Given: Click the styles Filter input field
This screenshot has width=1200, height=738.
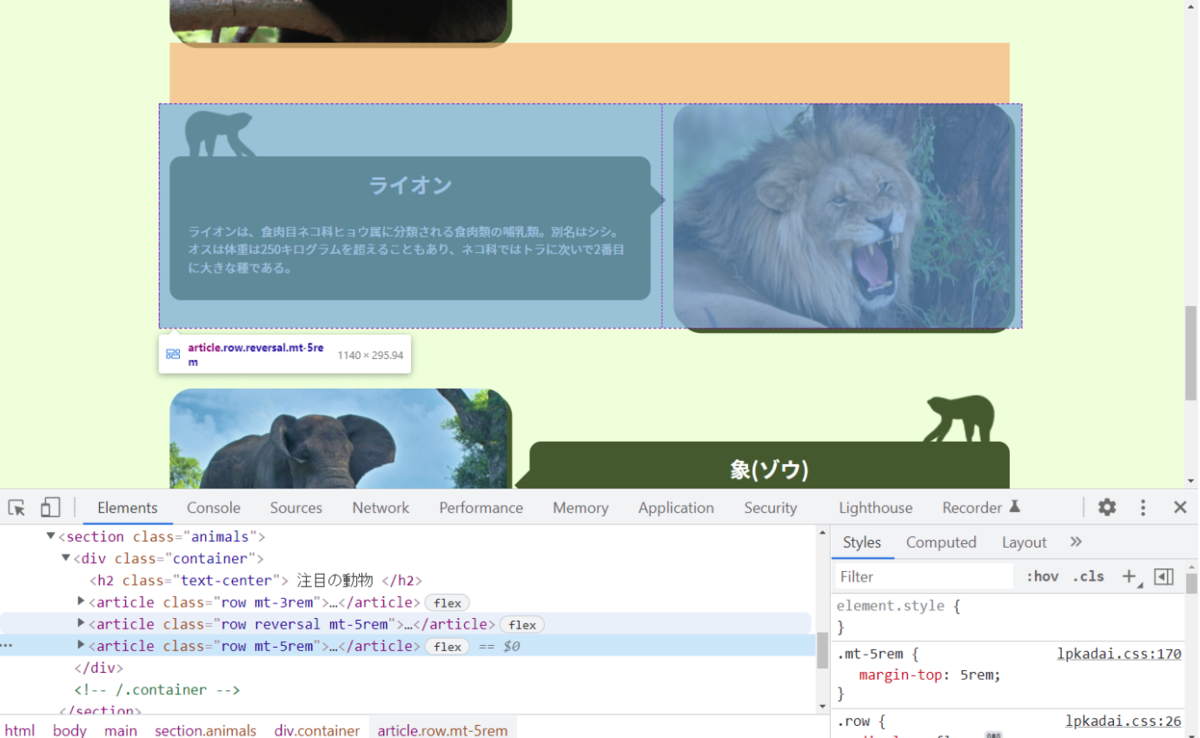Looking at the screenshot, I should pyautogui.click(x=923, y=576).
